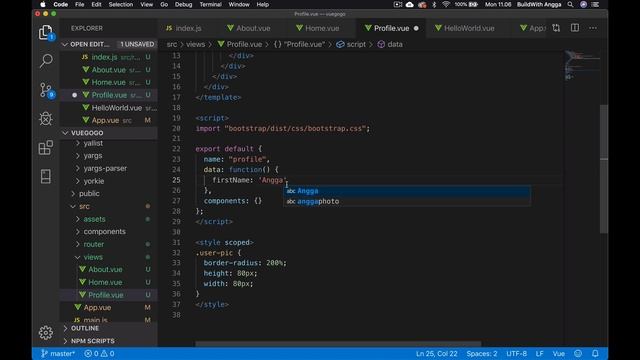The width and height of the screenshot is (640, 360).
Task: Show errors and warnings problems count
Action: point(99,353)
